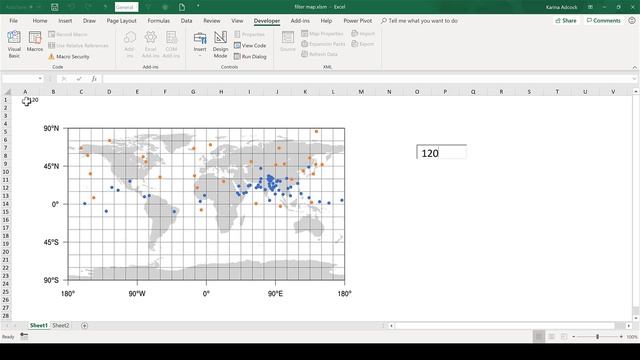Screen dimensions: 640x360
Task: Select row header 10
Action: point(6,172)
